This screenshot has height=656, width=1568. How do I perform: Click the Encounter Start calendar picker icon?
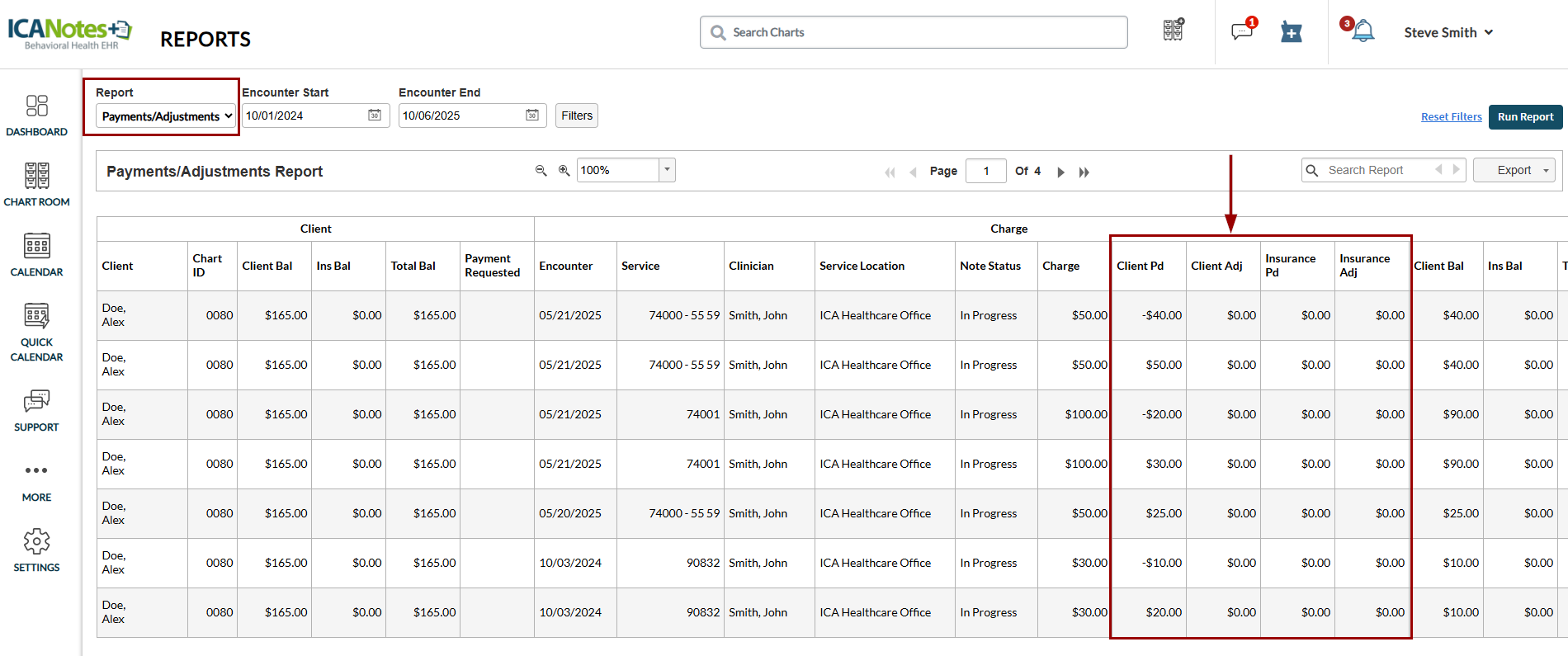(x=375, y=115)
